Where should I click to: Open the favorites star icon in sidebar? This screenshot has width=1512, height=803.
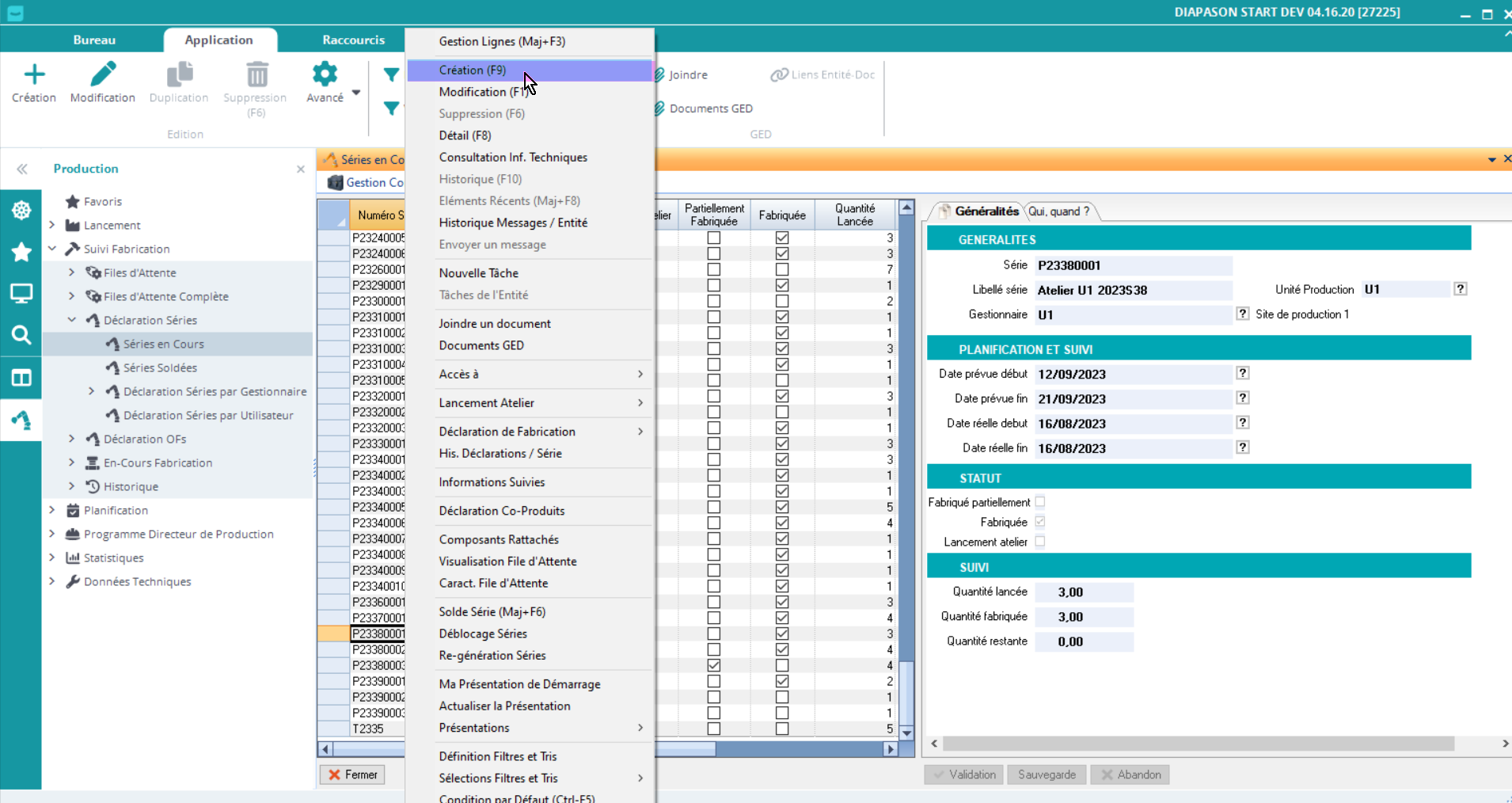pos(21,252)
